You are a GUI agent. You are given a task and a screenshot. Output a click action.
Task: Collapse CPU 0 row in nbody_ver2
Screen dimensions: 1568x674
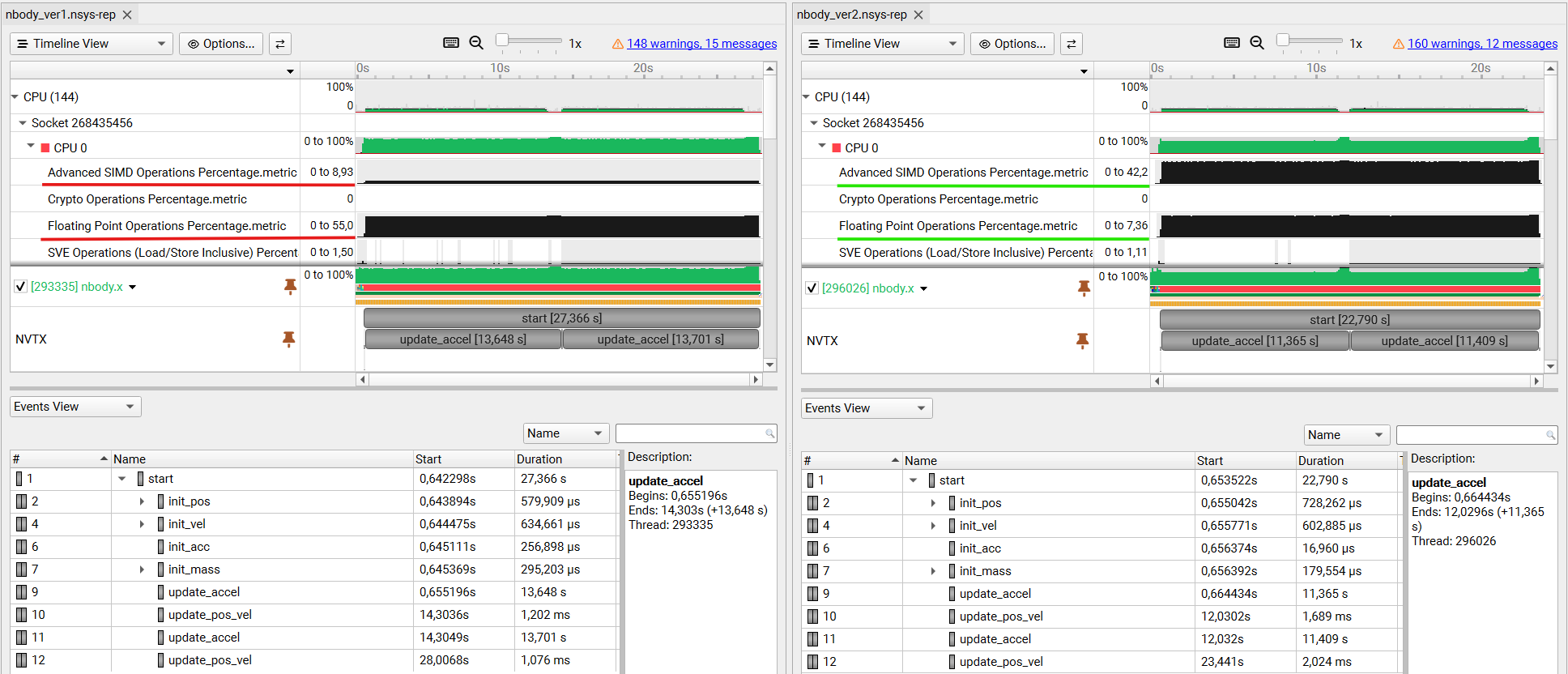click(x=822, y=147)
